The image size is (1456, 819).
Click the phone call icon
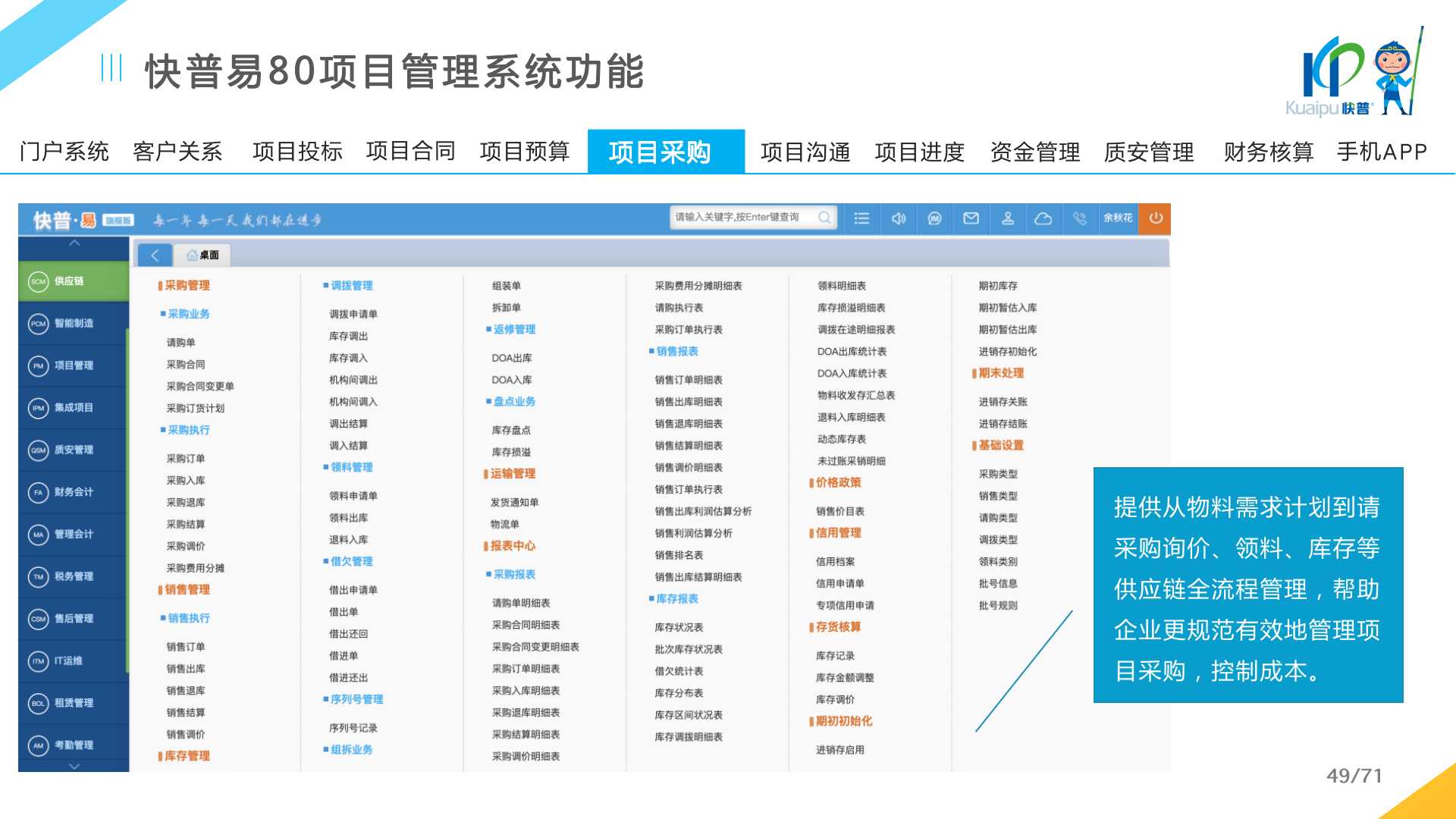point(1080,218)
